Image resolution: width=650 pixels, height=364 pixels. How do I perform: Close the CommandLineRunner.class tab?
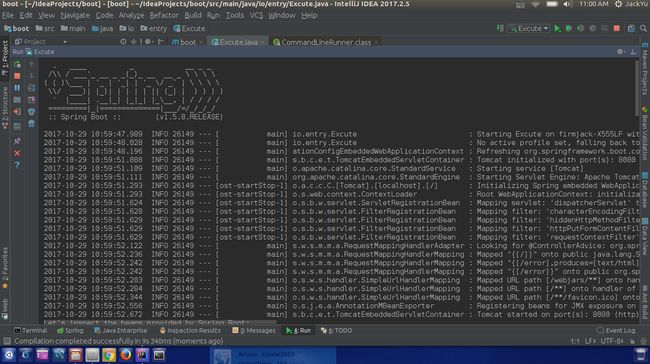tap(376, 42)
